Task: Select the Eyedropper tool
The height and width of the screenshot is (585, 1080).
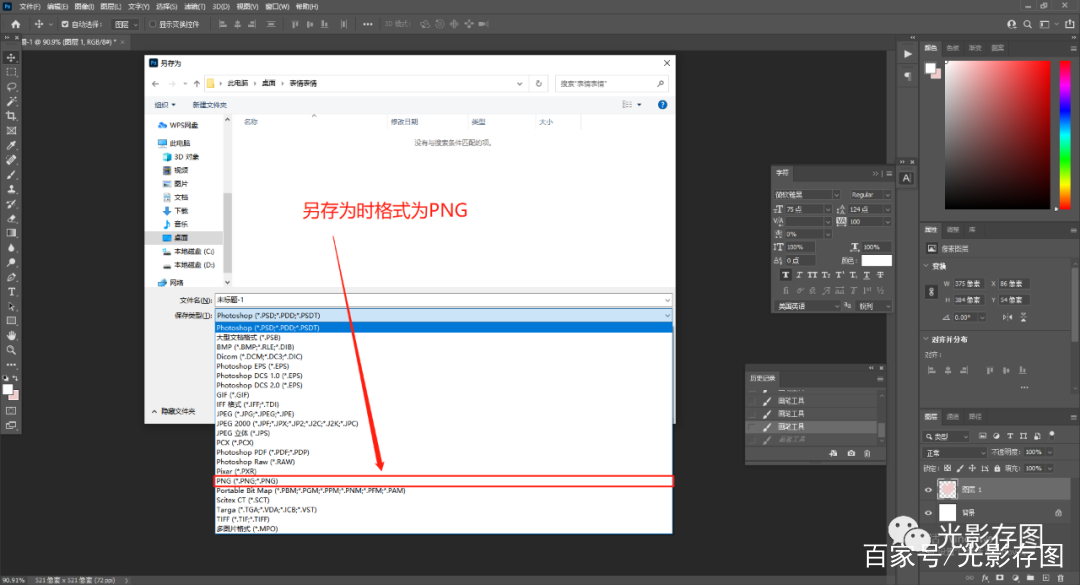Action: click(x=11, y=145)
